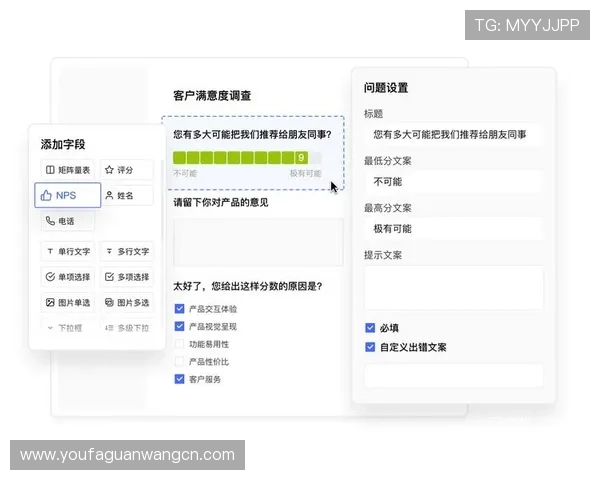Click the survey title 客户满意度调查

click(212, 96)
